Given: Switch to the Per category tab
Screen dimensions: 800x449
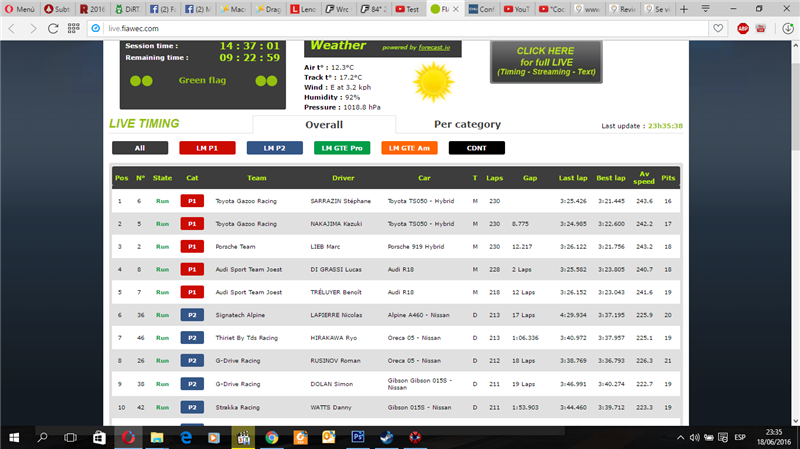Looking at the screenshot, I should tap(467, 125).
